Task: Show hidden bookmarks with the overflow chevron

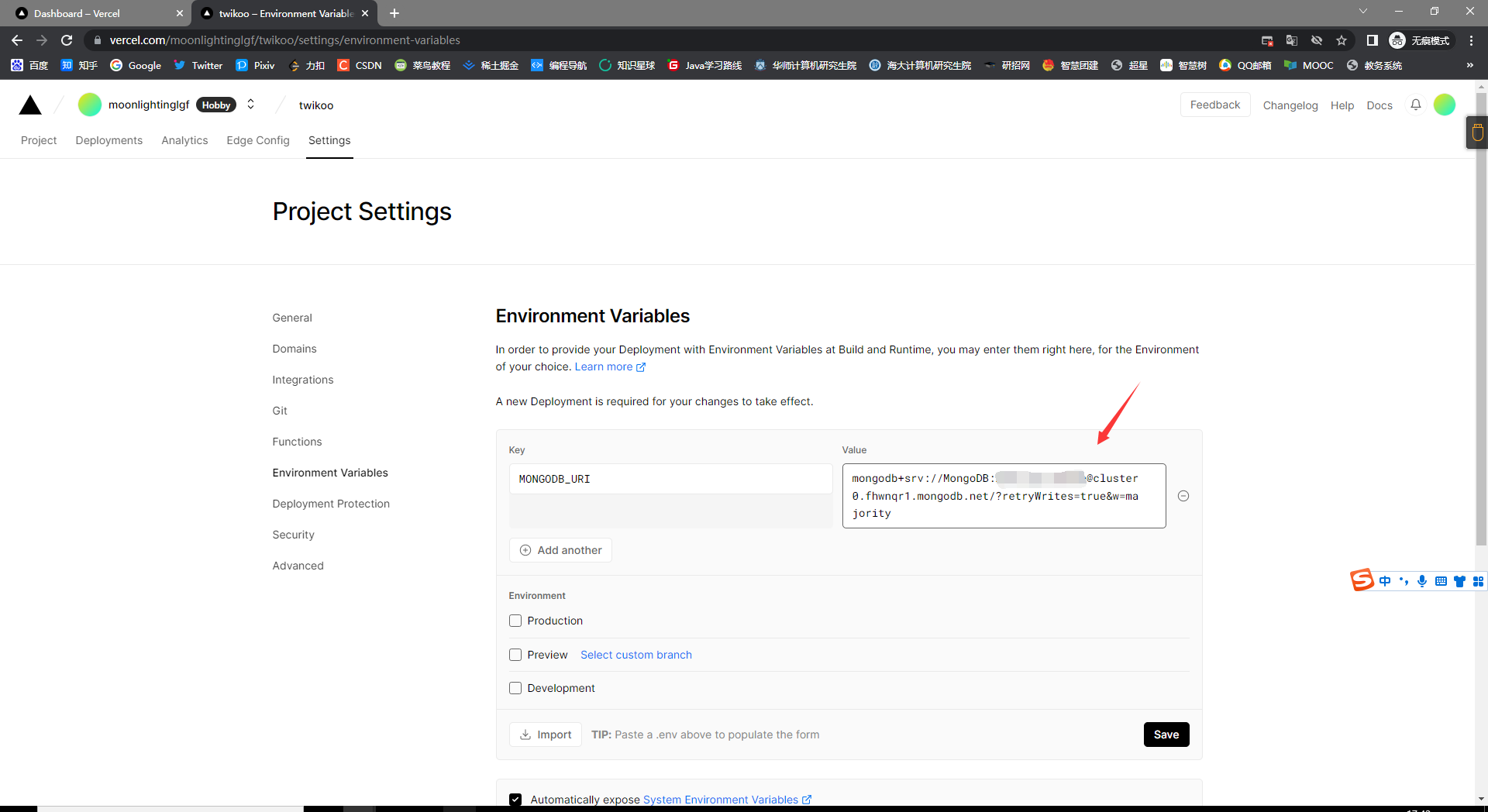Action: click(x=1469, y=65)
